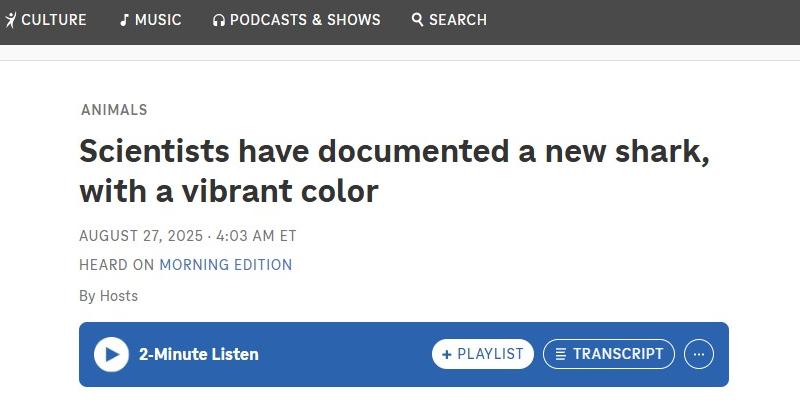The width and height of the screenshot is (800, 400).
Task: Go to the Music section
Action: (158, 20)
